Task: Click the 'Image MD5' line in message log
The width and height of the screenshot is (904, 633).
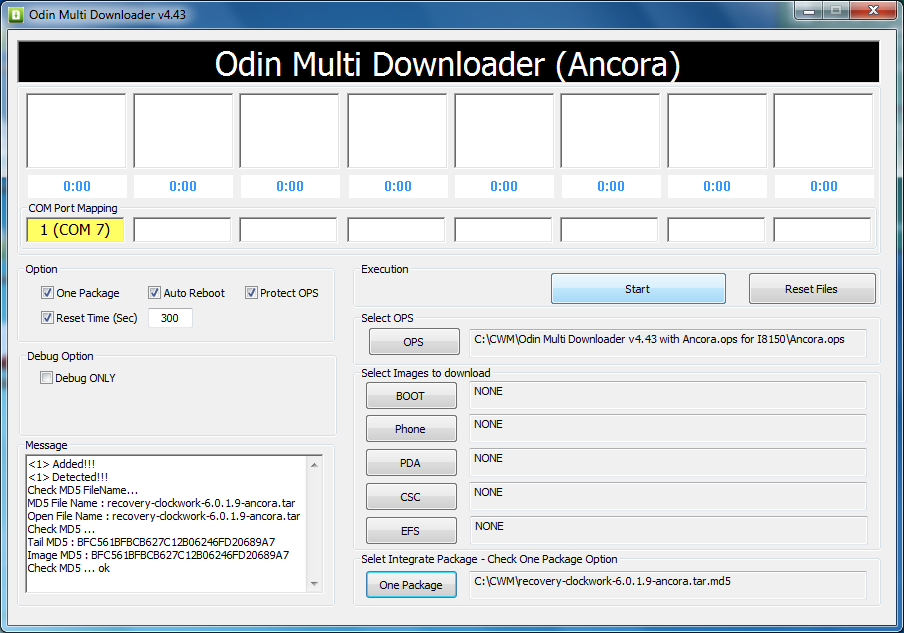Action: 158,555
